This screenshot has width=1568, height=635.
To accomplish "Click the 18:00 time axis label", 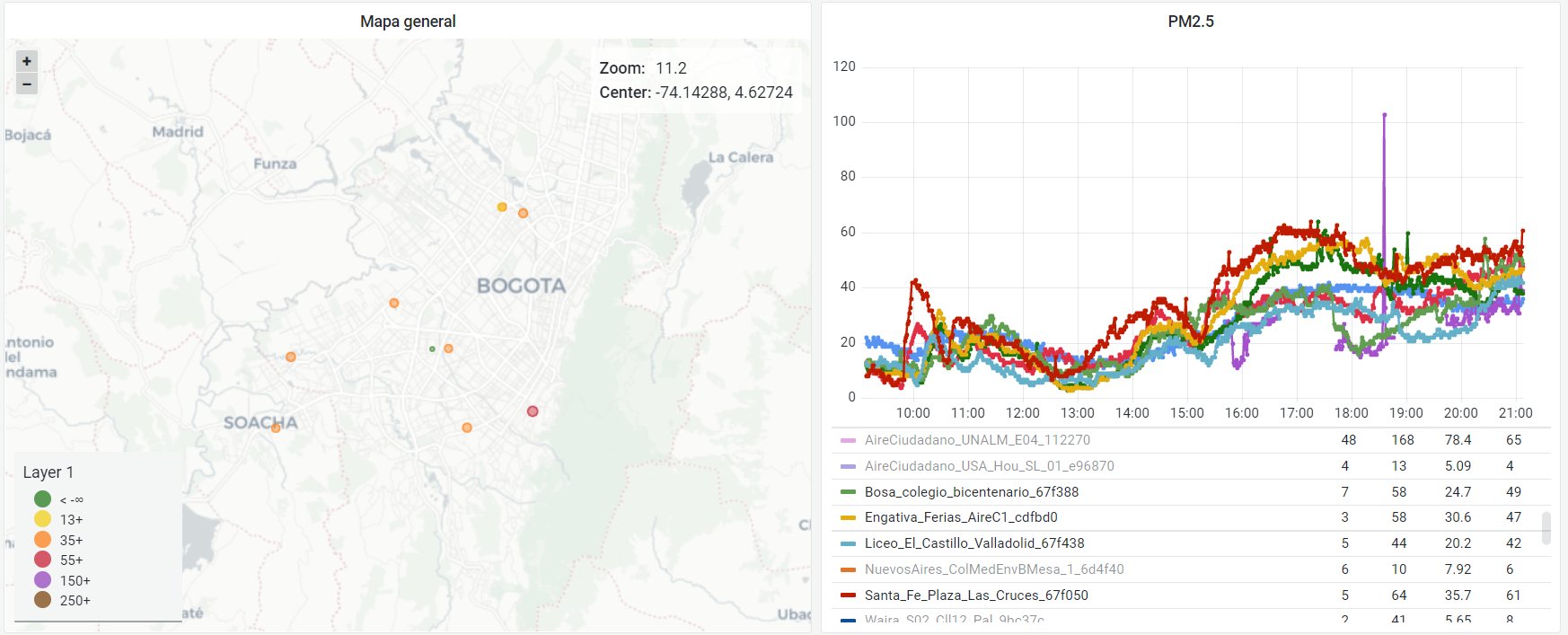I will tap(1351, 413).
